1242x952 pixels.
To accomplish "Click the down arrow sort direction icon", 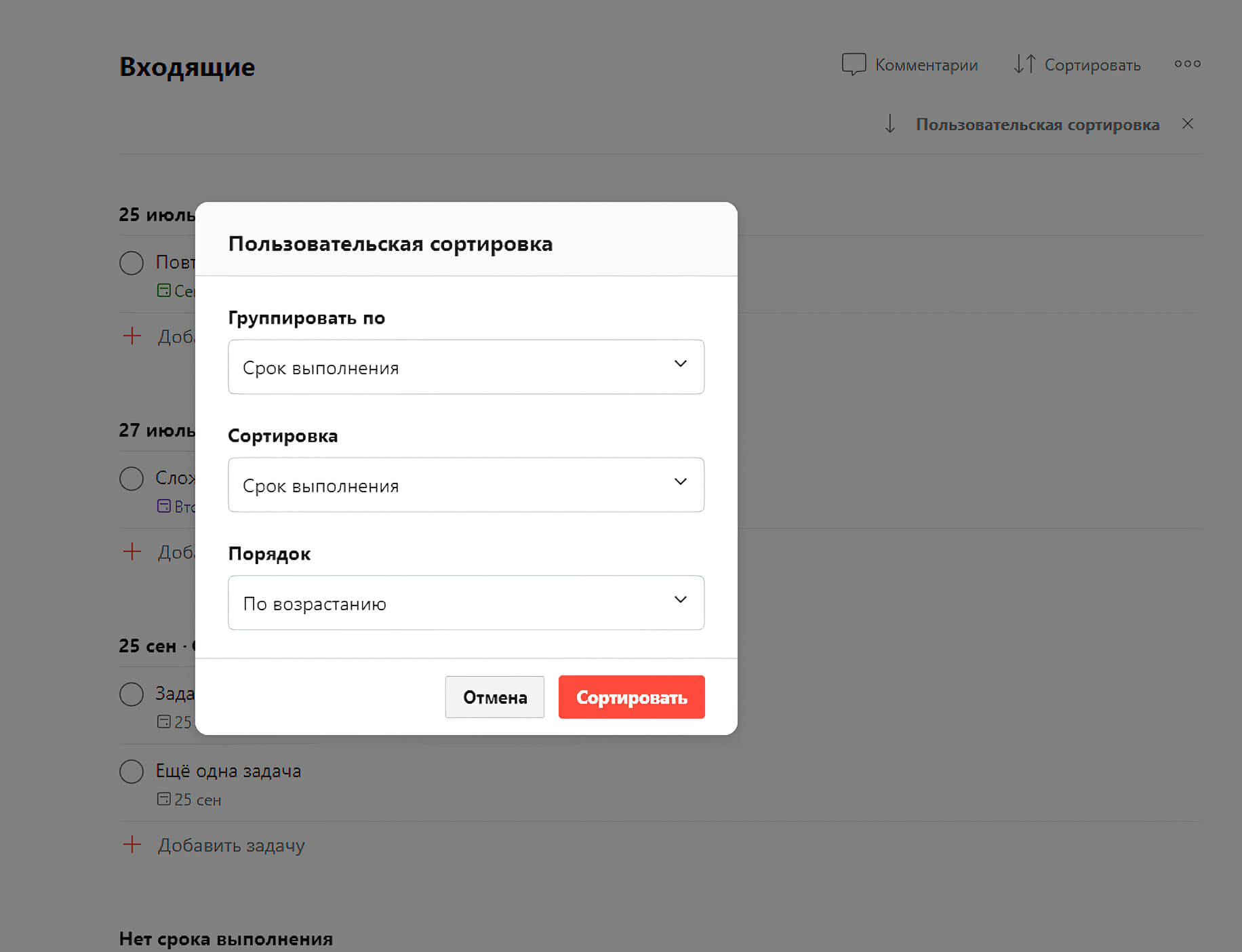I will coord(890,124).
